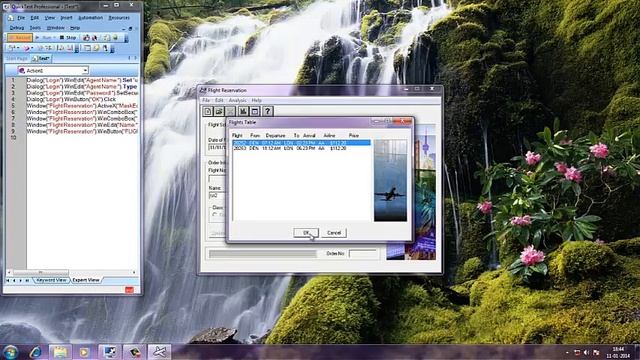Click the first icon dropdown in QuickTest second toolbar
The width and height of the screenshot is (640, 360).
[13, 48]
